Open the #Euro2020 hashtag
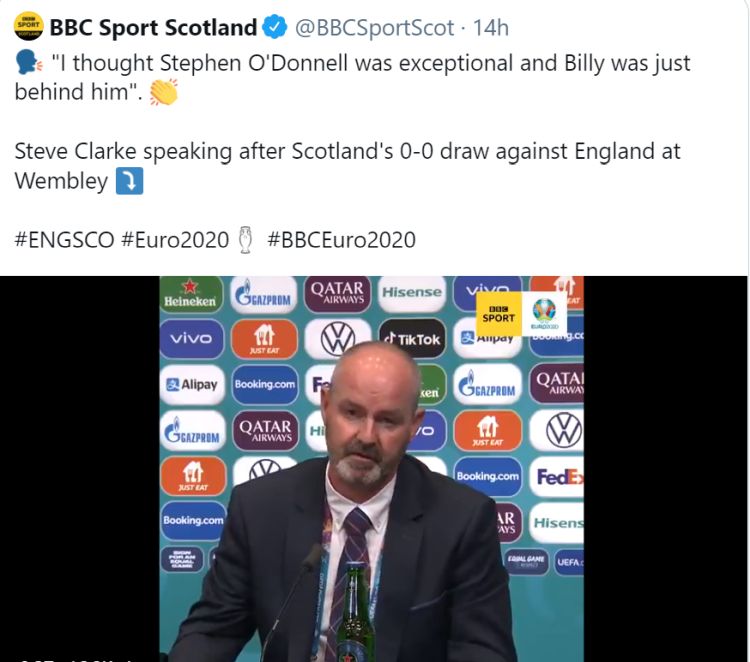This screenshot has height=662, width=750. (175, 240)
